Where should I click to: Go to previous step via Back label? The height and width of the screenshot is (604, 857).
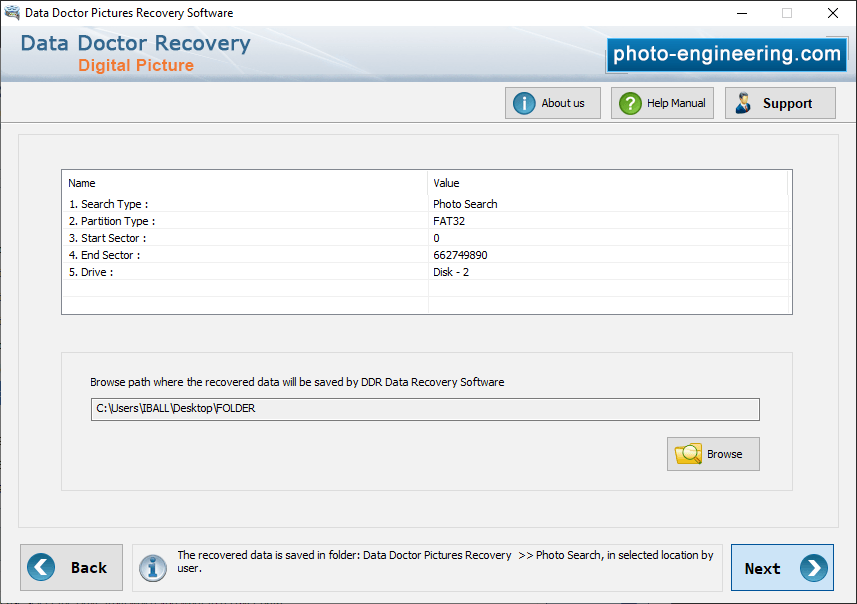tap(89, 567)
